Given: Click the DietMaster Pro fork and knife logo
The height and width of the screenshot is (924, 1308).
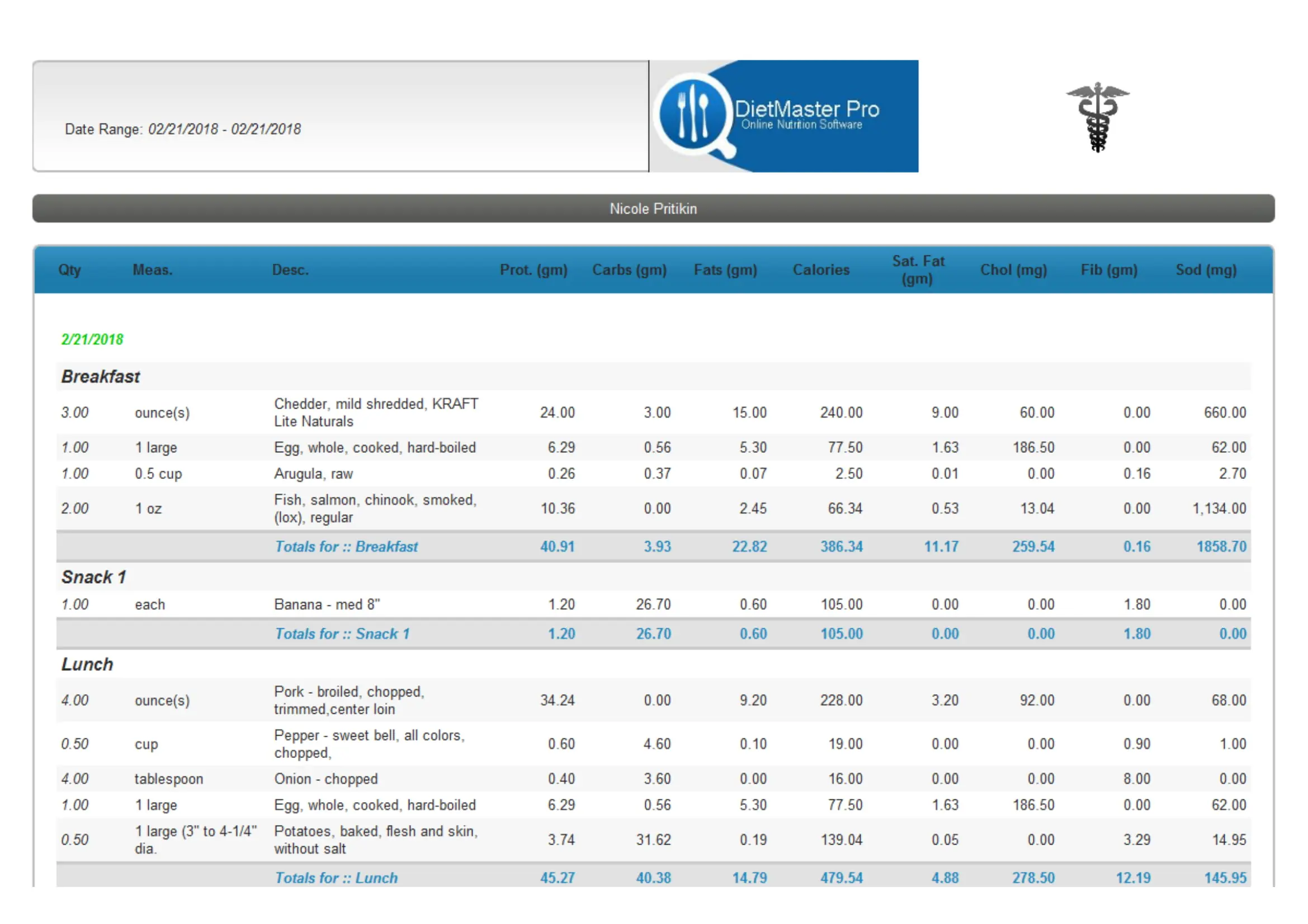Looking at the screenshot, I should point(692,114).
